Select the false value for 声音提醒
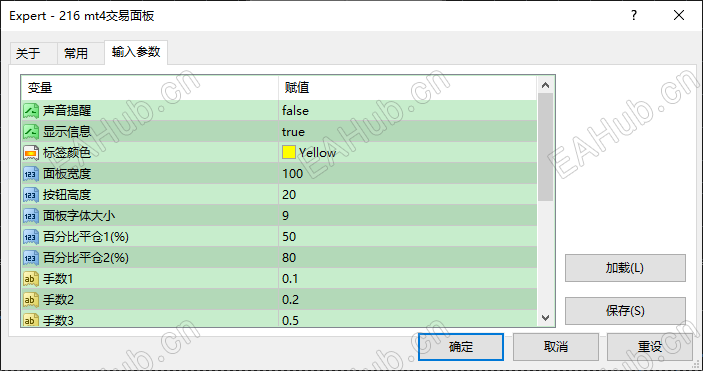Viewport: 703px width, 371px height. tap(295, 110)
